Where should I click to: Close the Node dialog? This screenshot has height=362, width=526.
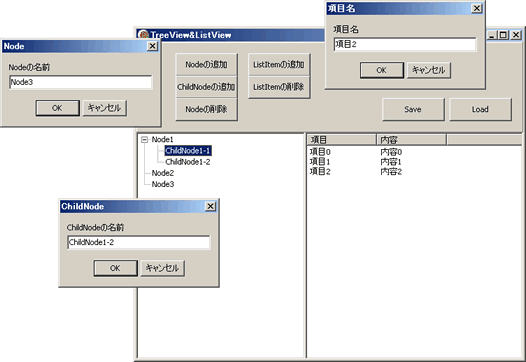tap(153, 46)
